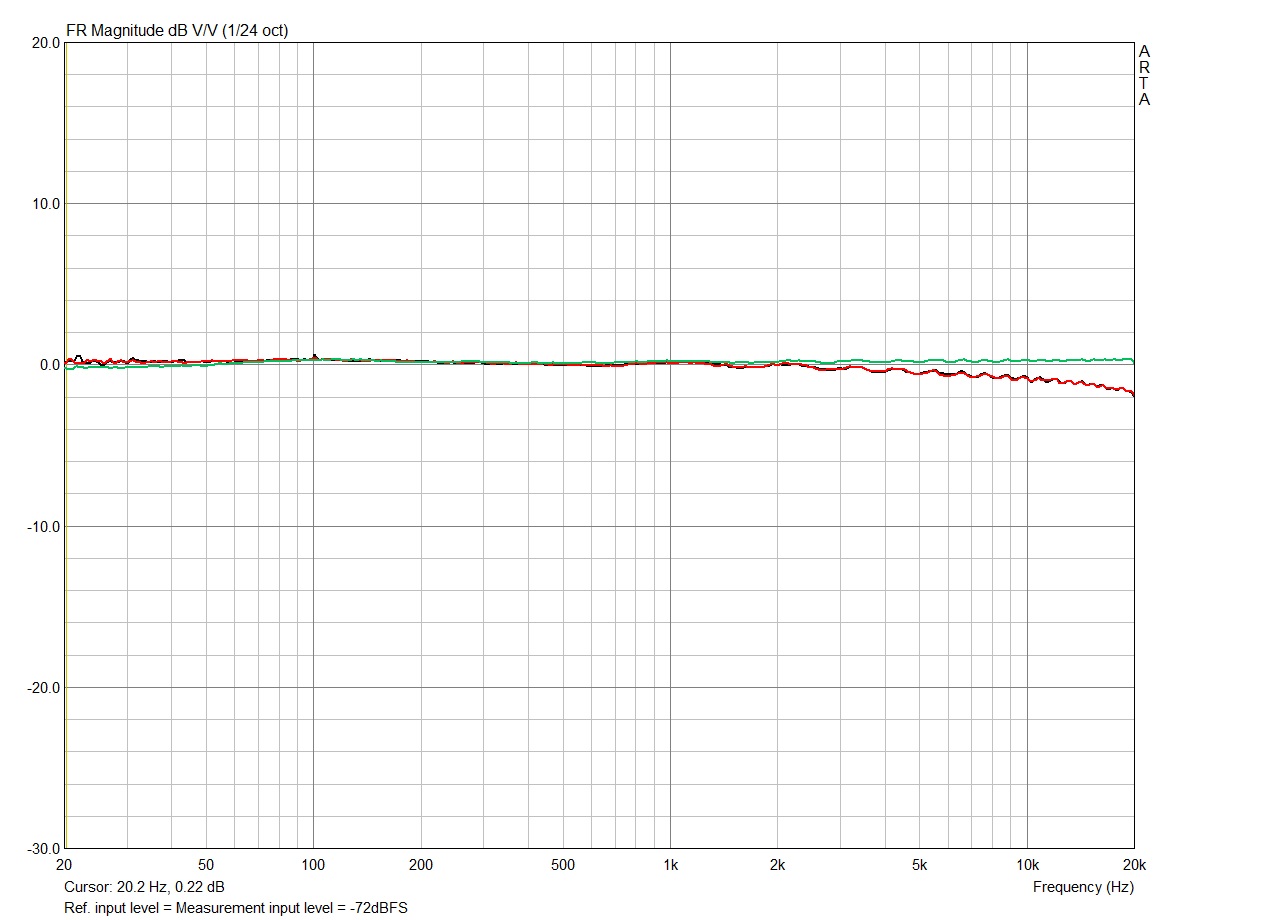The height and width of the screenshot is (920, 1280).
Task: Click the 0.0 y-axis label
Action: (x=49, y=365)
